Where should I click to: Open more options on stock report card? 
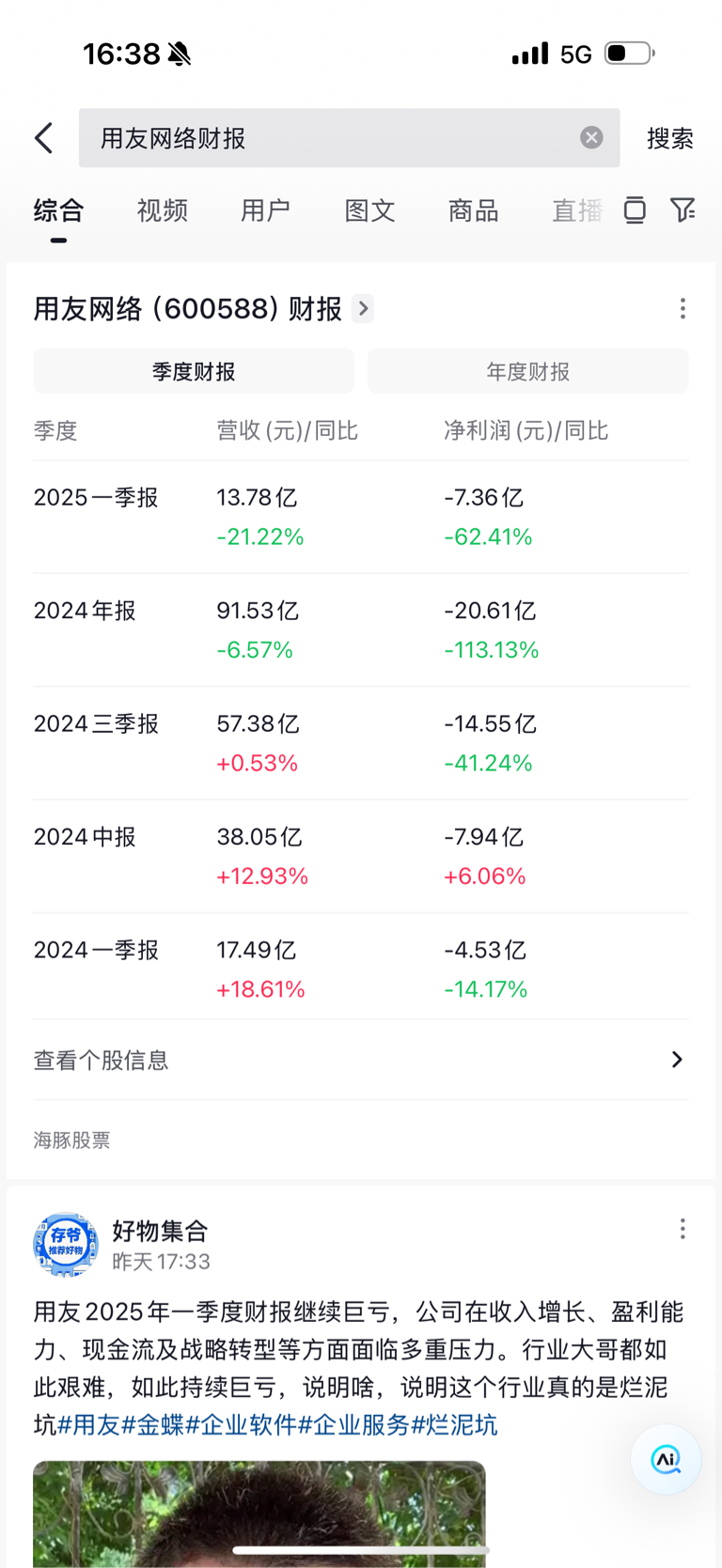coord(683,309)
